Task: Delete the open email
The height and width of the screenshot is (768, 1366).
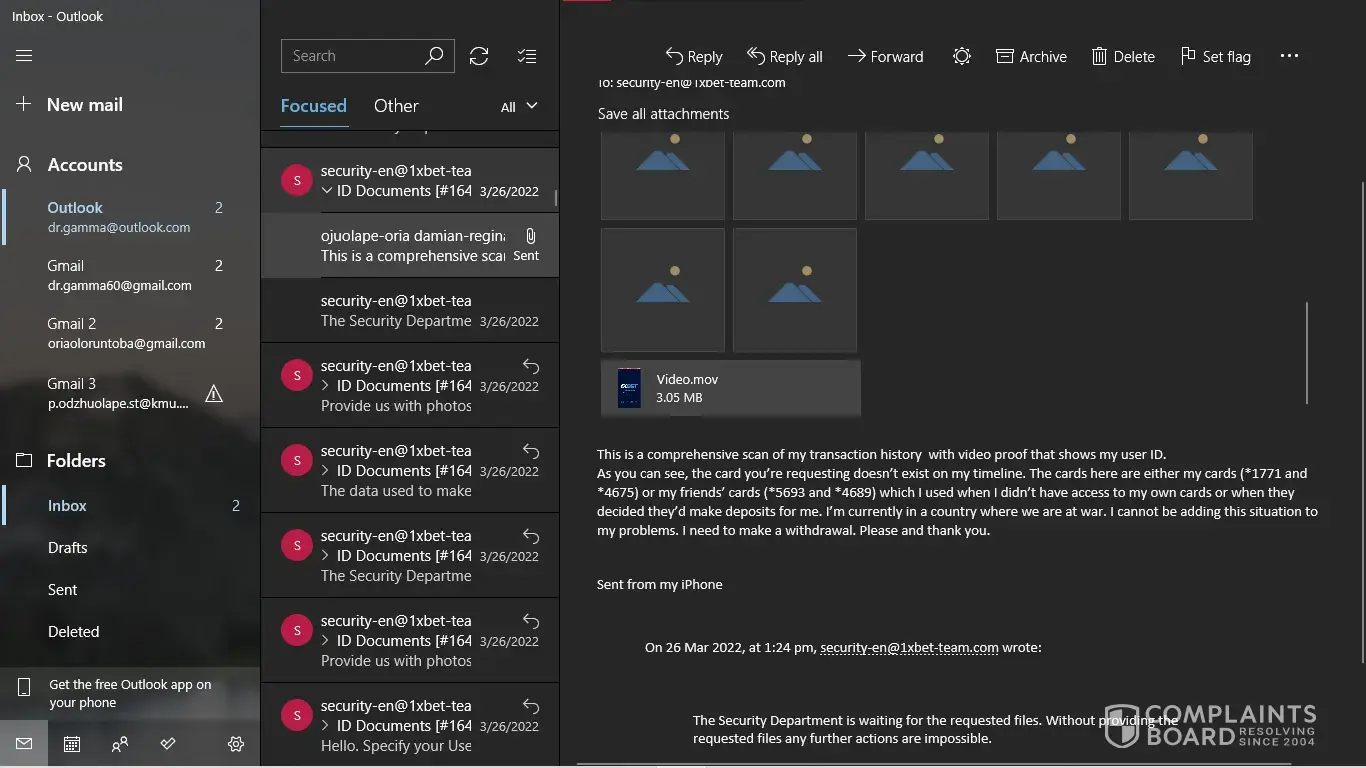Action: tap(1122, 57)
